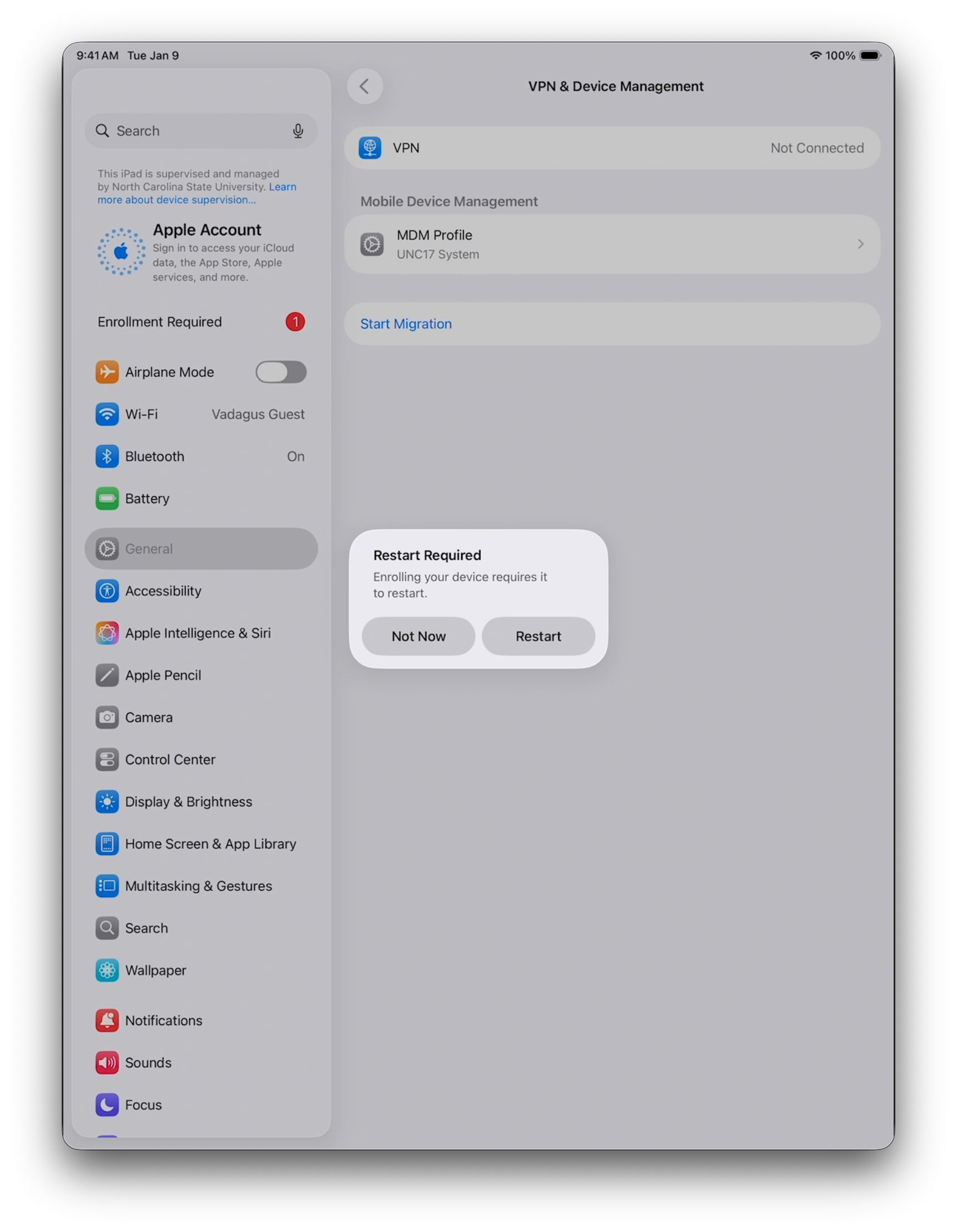Tap the 9:41 AM clock in status bar

coord(97,55)
